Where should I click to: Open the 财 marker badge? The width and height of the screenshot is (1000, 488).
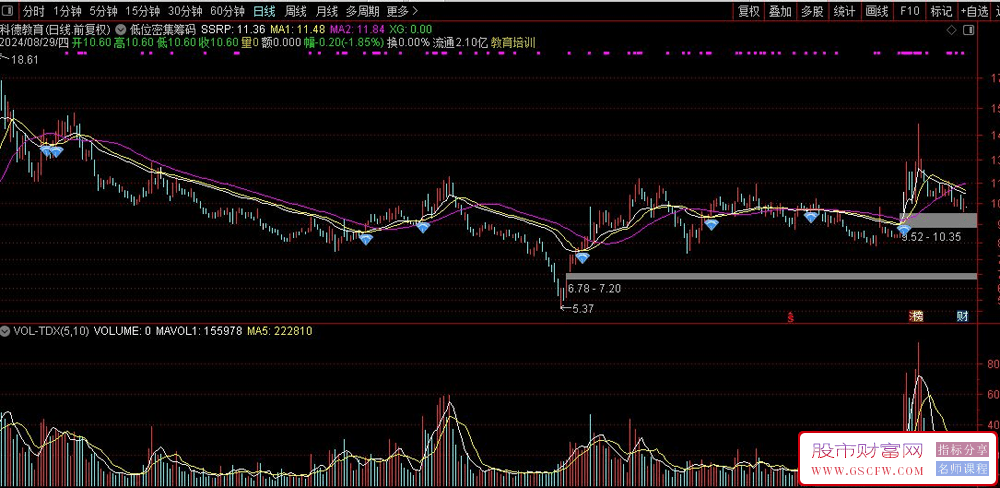962,316
